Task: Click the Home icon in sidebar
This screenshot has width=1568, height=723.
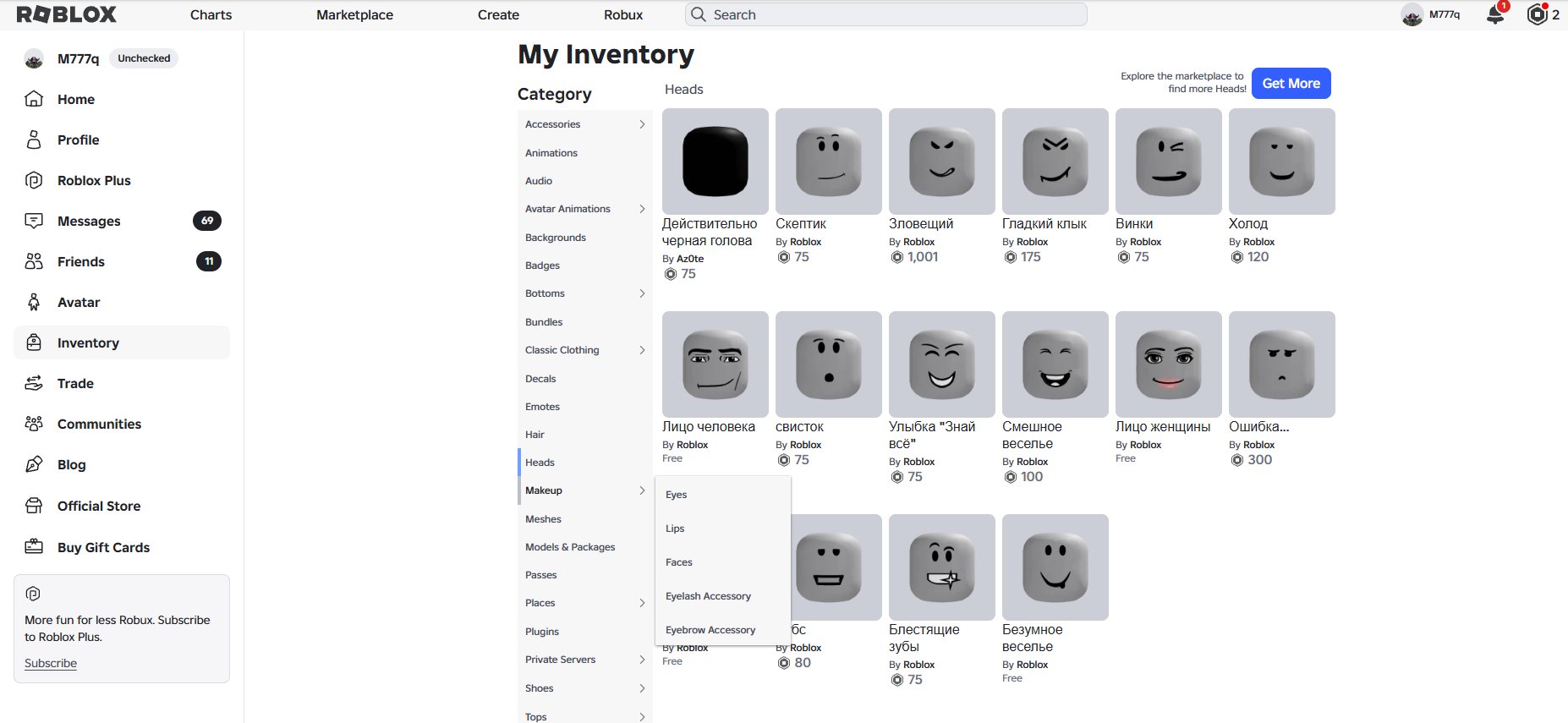Action: click(34, 99)
